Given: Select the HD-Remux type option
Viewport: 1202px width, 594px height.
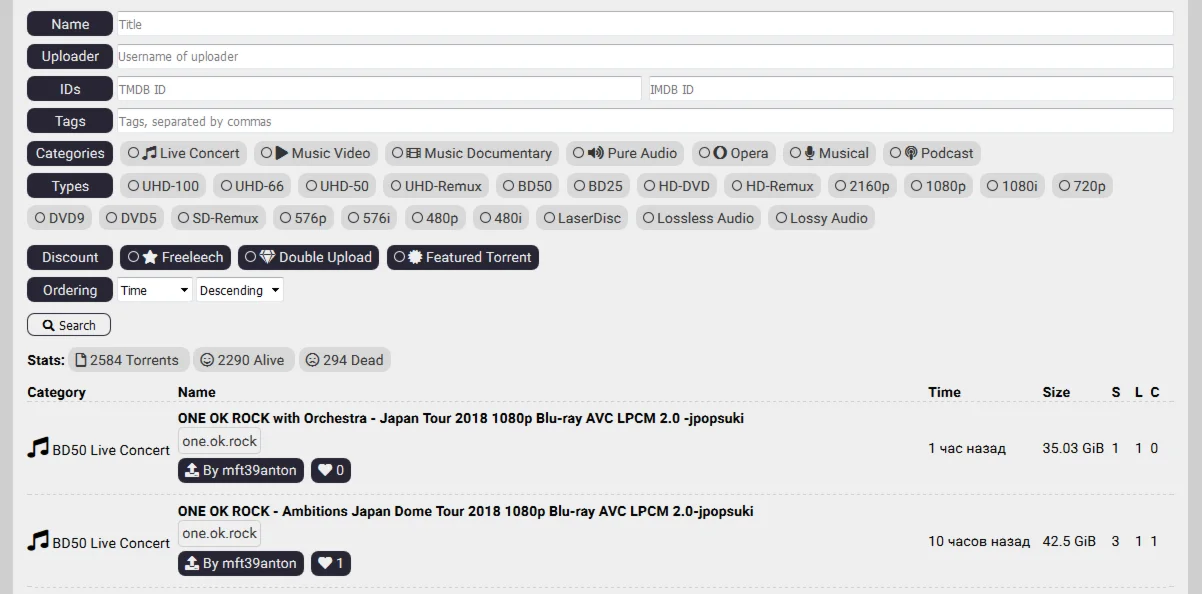Looking at the screenshot, I should click(x=771, y=186).
